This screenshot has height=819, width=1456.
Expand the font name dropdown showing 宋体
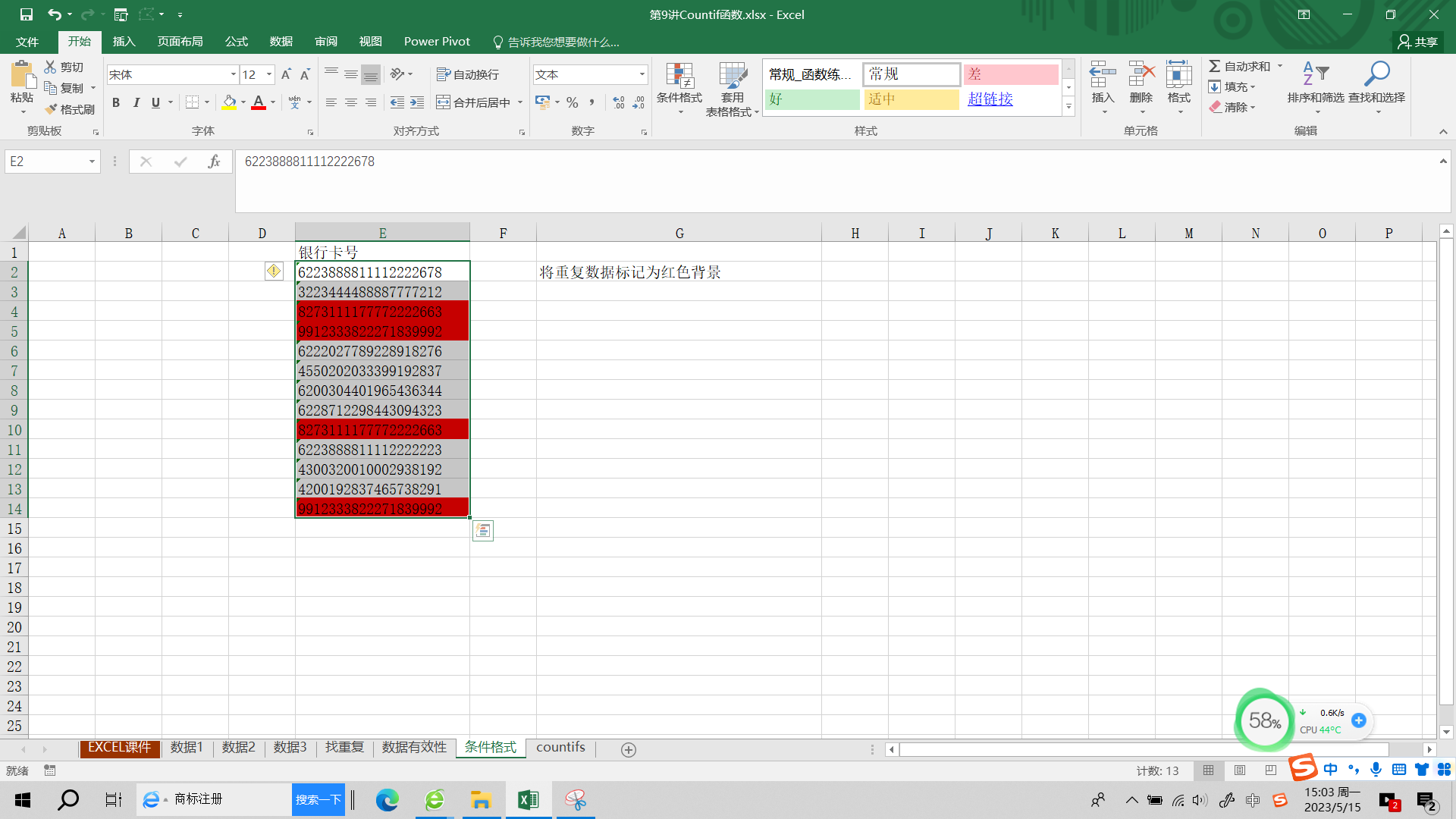pos(233,74)
